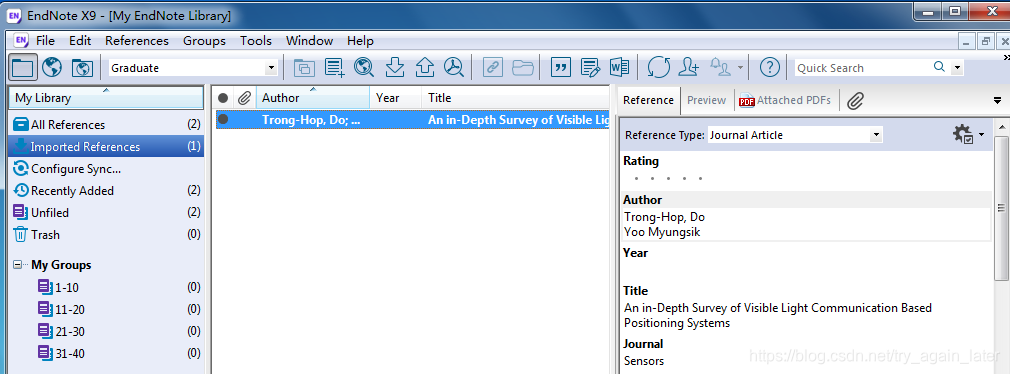Screen dimensions: 1010x374
Task: Open the Window menu
Action: (x=309, y=41)
